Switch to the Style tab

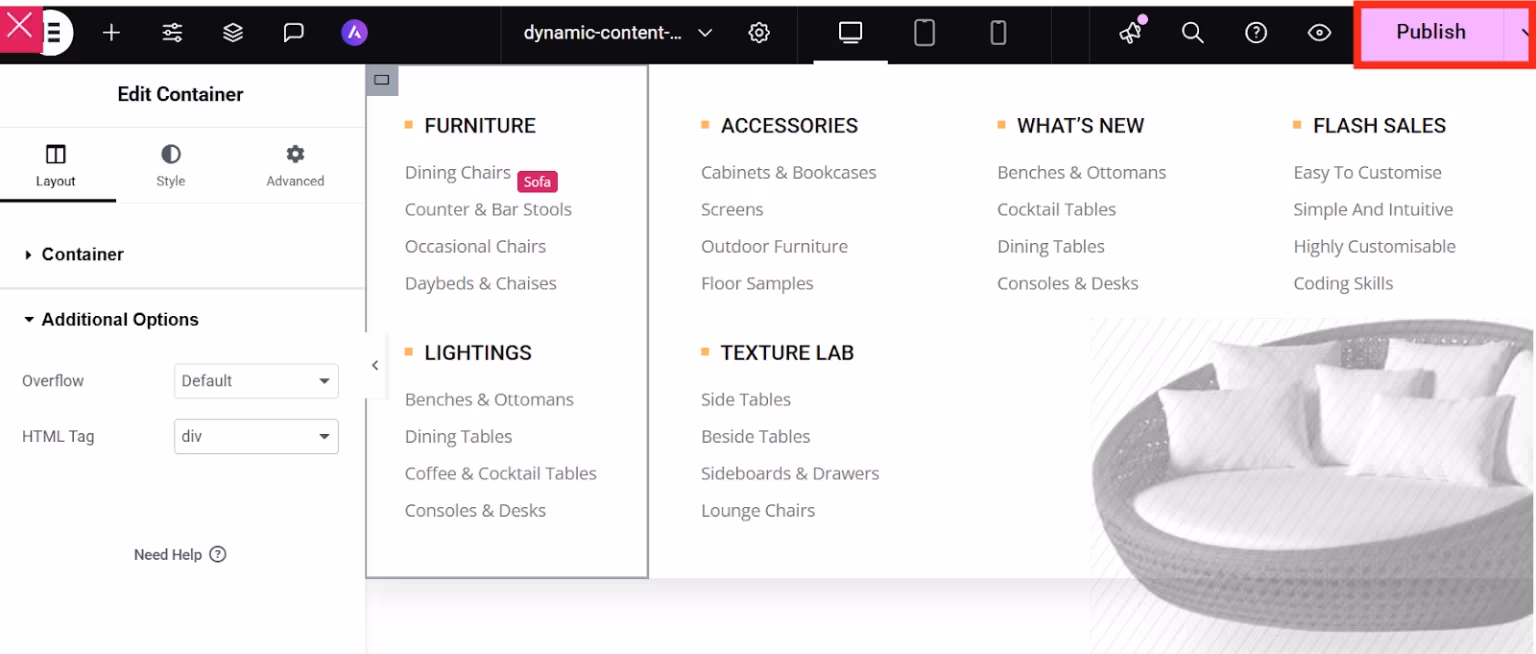[x=170, y=165]
